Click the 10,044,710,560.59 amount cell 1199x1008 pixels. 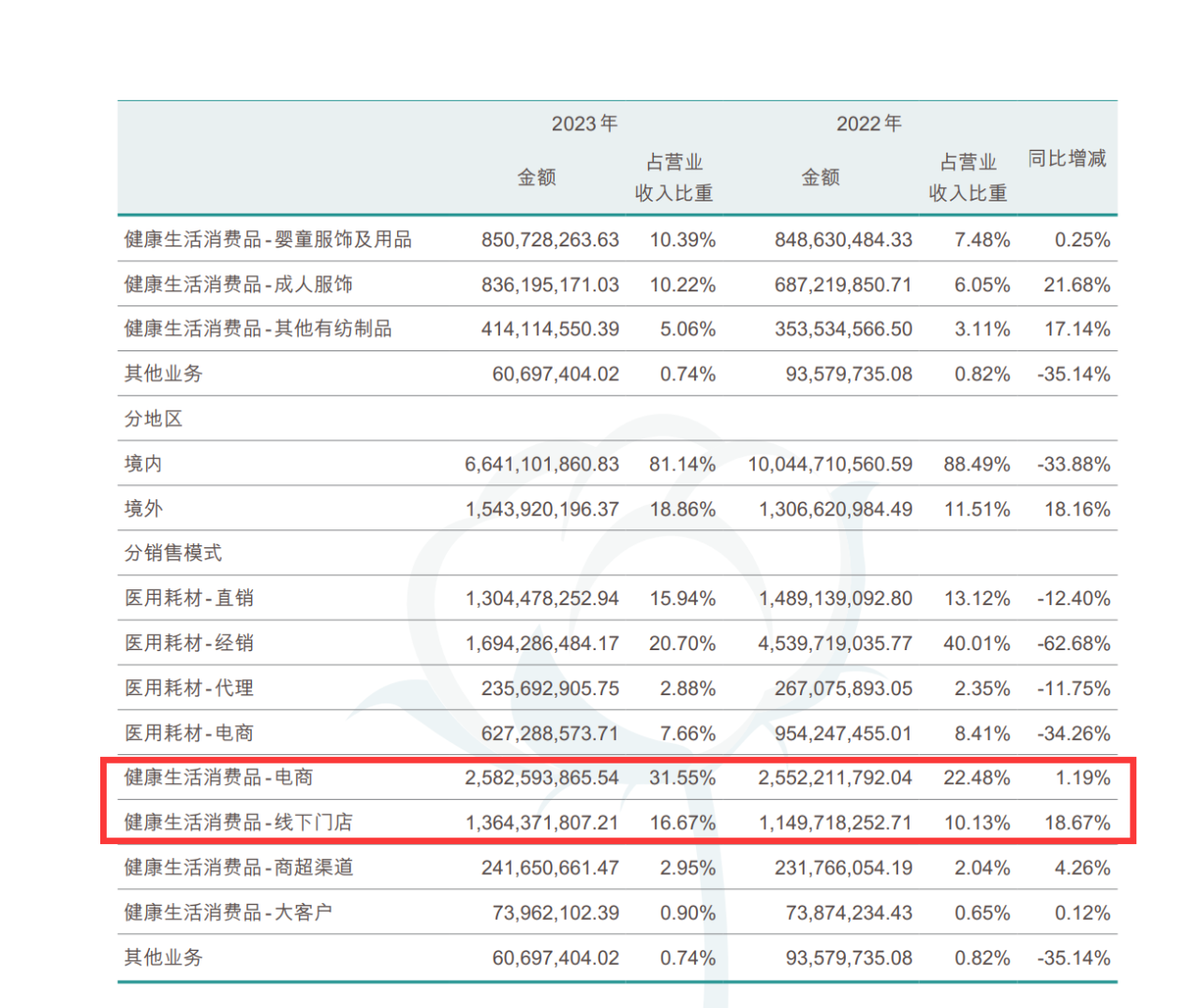click(829, 464)
